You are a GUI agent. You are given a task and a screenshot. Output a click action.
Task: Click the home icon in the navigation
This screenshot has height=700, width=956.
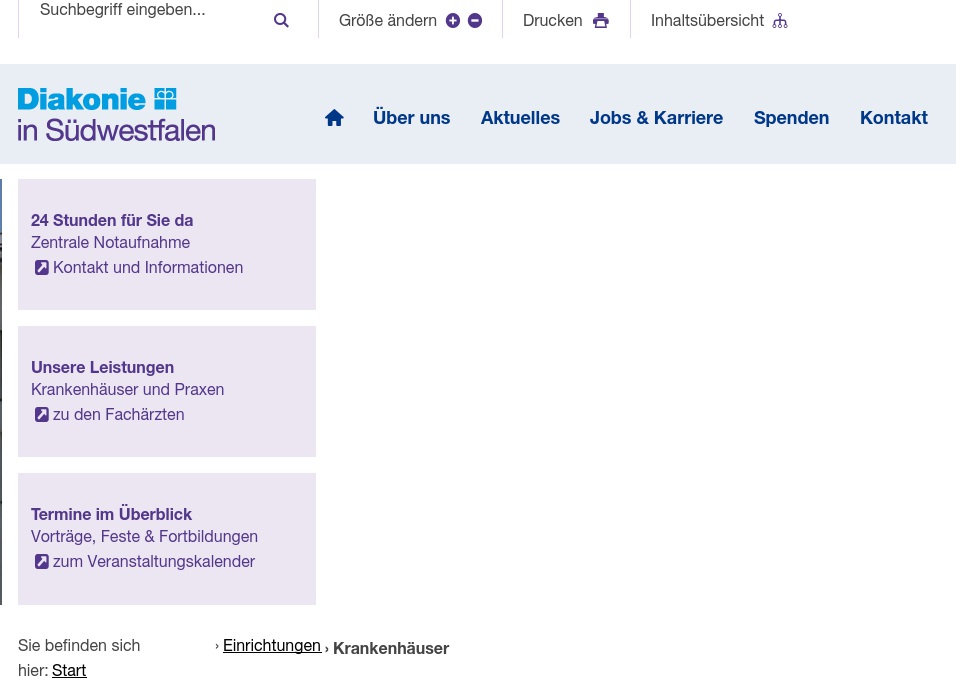tap(334, 117)
